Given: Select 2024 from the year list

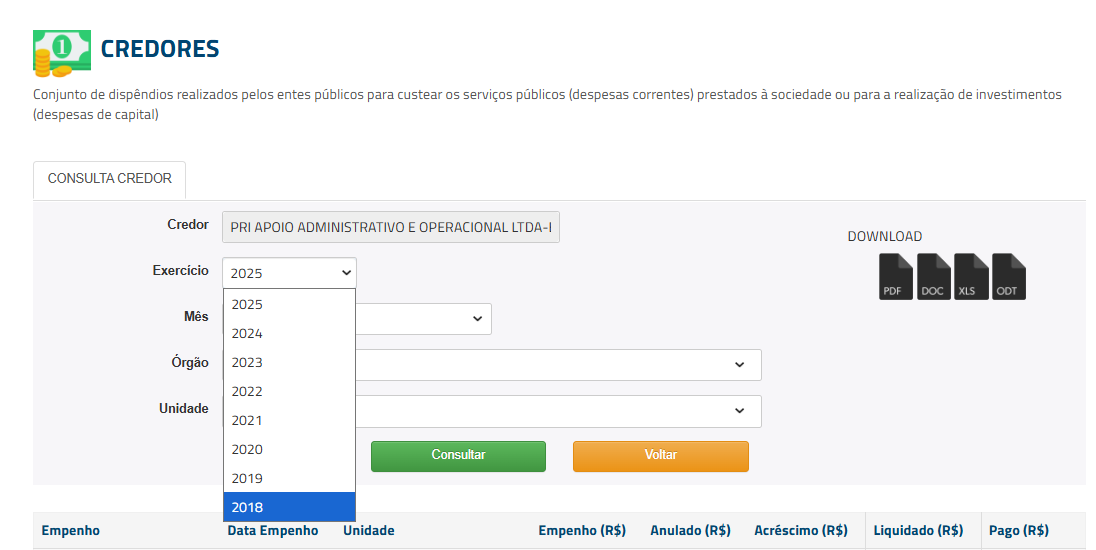Looking at the screenshot, I should click(x=288, y=333).
